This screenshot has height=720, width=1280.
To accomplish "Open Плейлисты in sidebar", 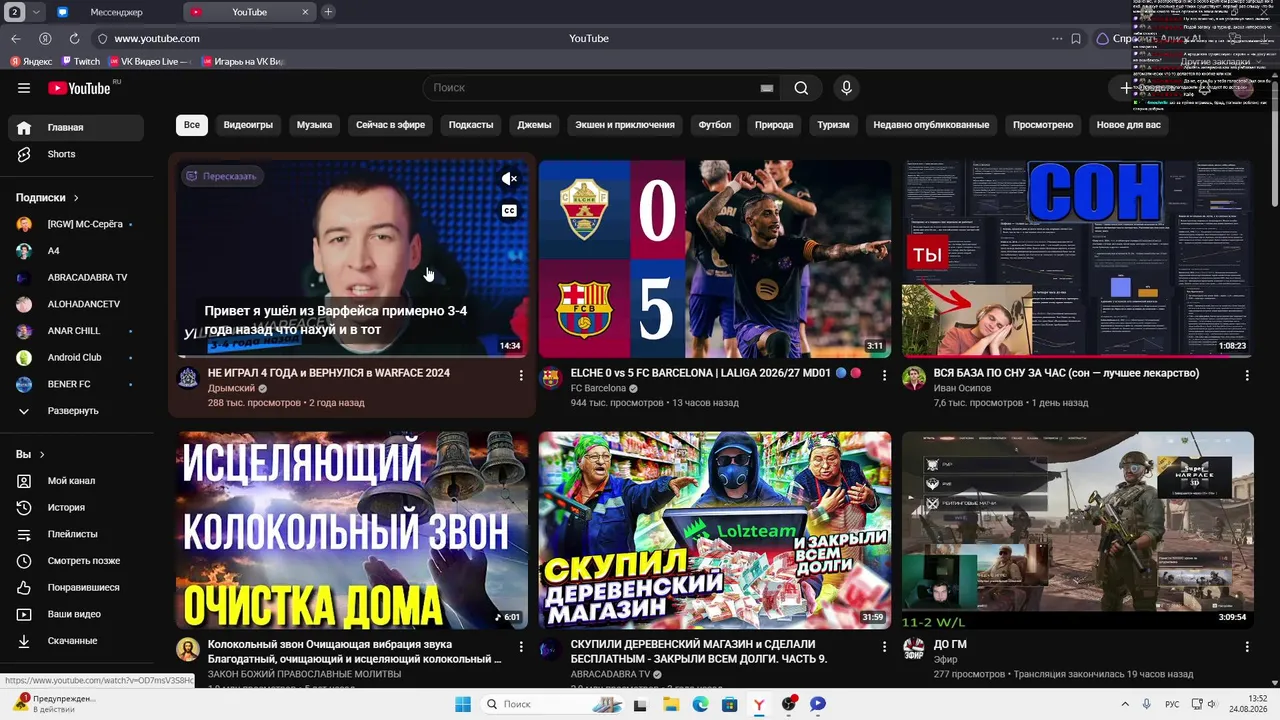I will (76, 534).
